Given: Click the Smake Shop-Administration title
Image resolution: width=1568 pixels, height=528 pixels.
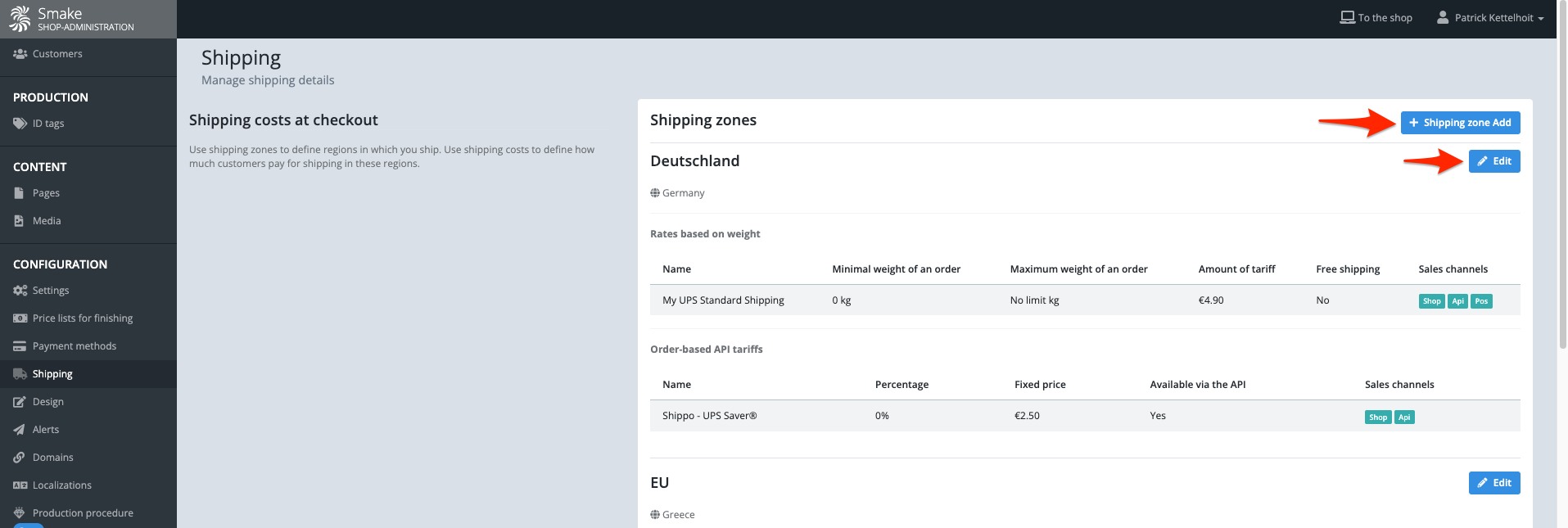Looking at the screenshot, I should click(x=86, y=20).
